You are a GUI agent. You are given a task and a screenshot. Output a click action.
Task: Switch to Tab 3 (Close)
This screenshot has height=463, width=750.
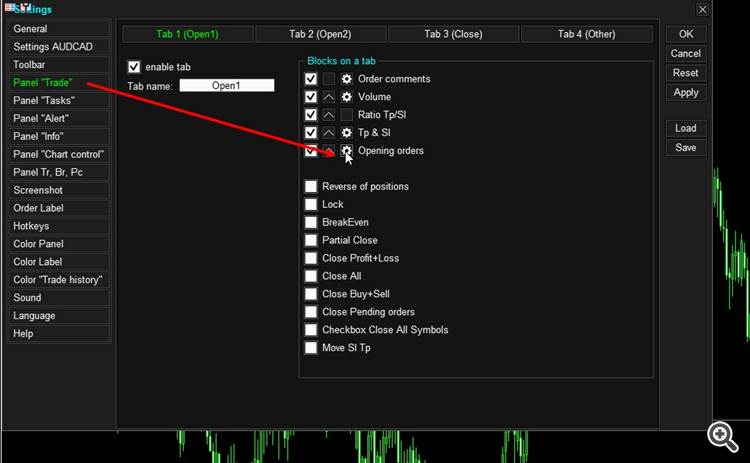[x=453, y=34]
